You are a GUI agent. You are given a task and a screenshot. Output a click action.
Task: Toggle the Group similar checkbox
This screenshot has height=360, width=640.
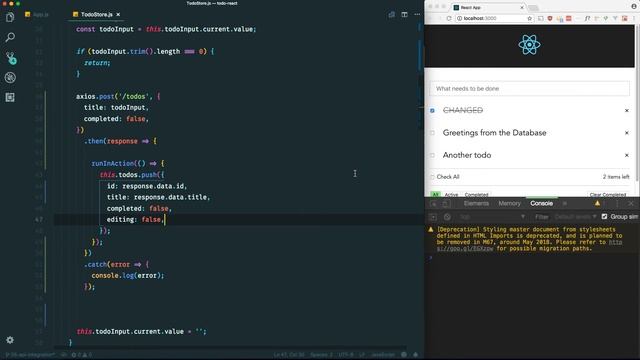click(604, 216)
